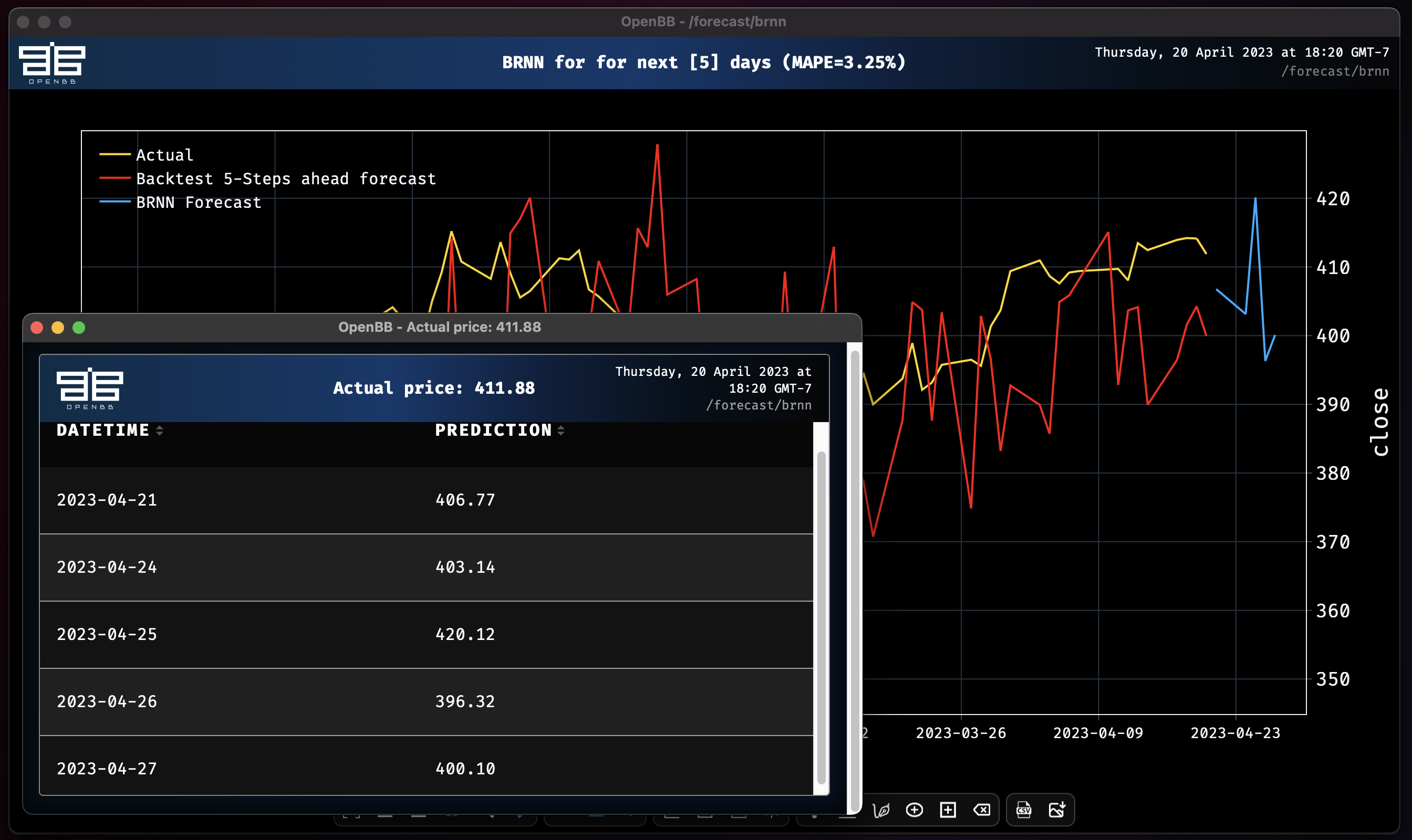Click the Actual price: 411.88 table title
This screenshot has width=1412, height=840.
(434, 388)
